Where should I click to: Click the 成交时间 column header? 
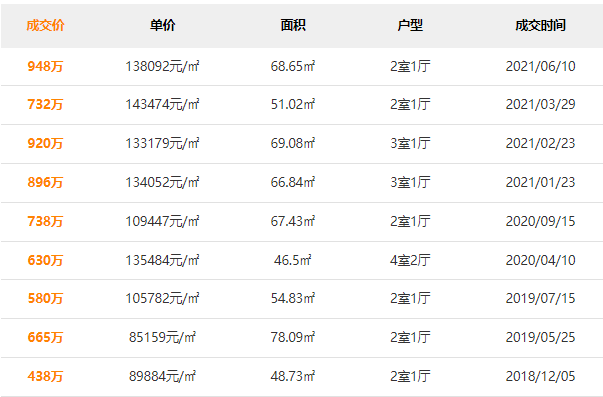pos(540,25)
